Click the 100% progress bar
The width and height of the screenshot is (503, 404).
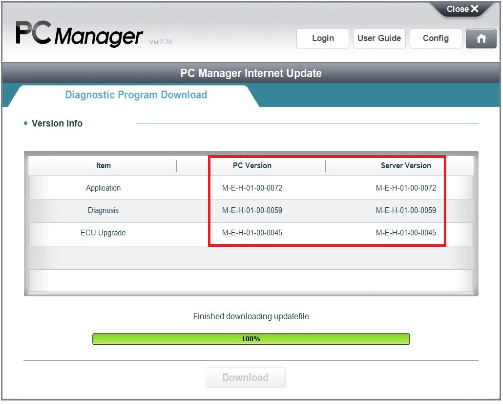[x=251, y=339]
